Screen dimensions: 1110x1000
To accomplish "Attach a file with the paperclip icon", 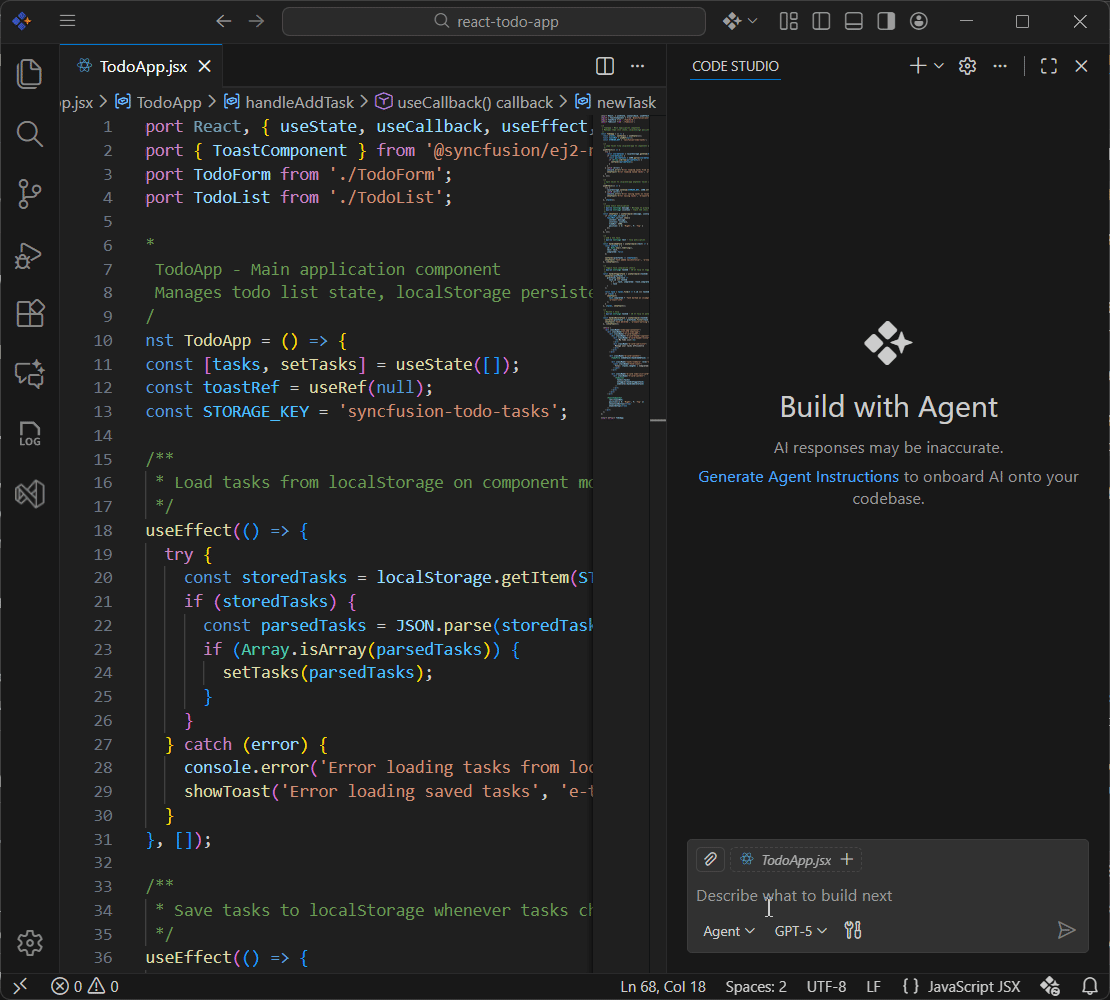I will (710, 859).
